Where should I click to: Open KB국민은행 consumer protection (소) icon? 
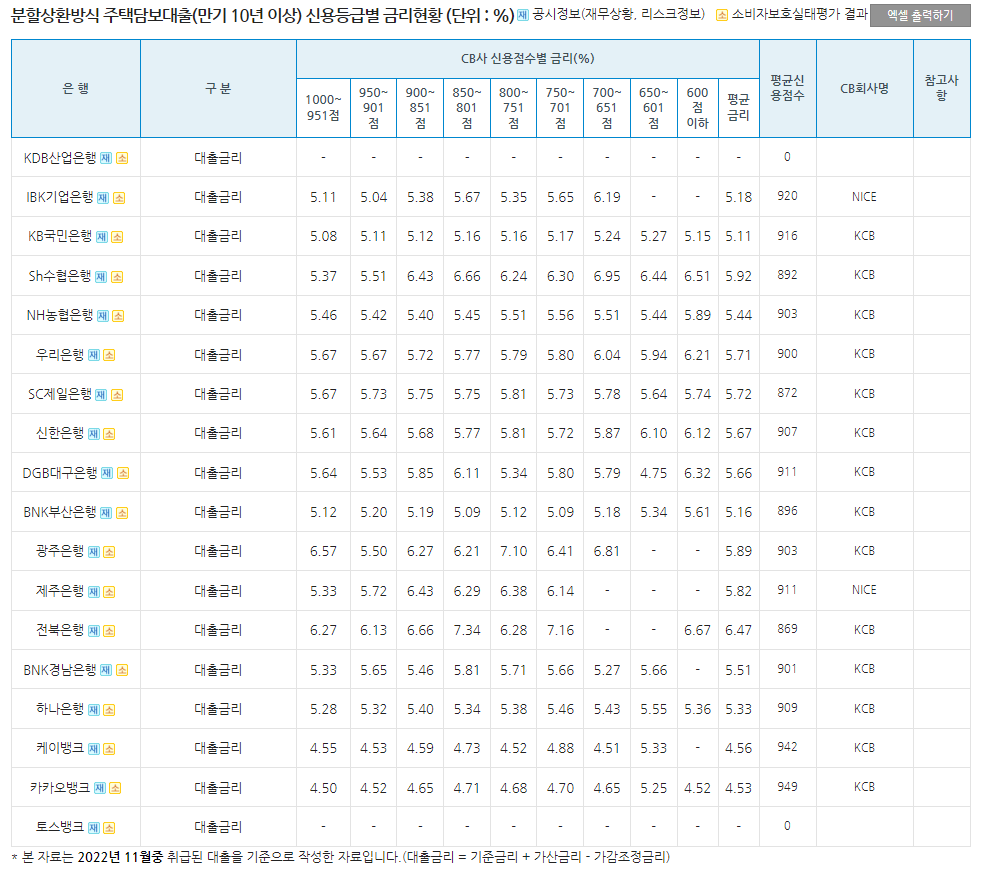[117, 237]
